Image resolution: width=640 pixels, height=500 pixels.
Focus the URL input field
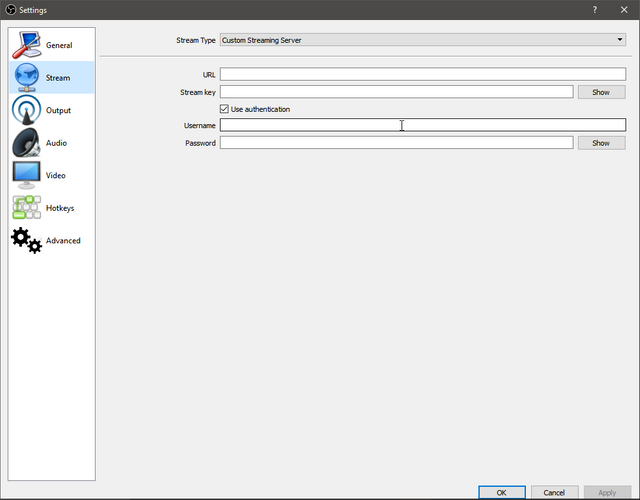pyautogui.click(x=423, y=74)
